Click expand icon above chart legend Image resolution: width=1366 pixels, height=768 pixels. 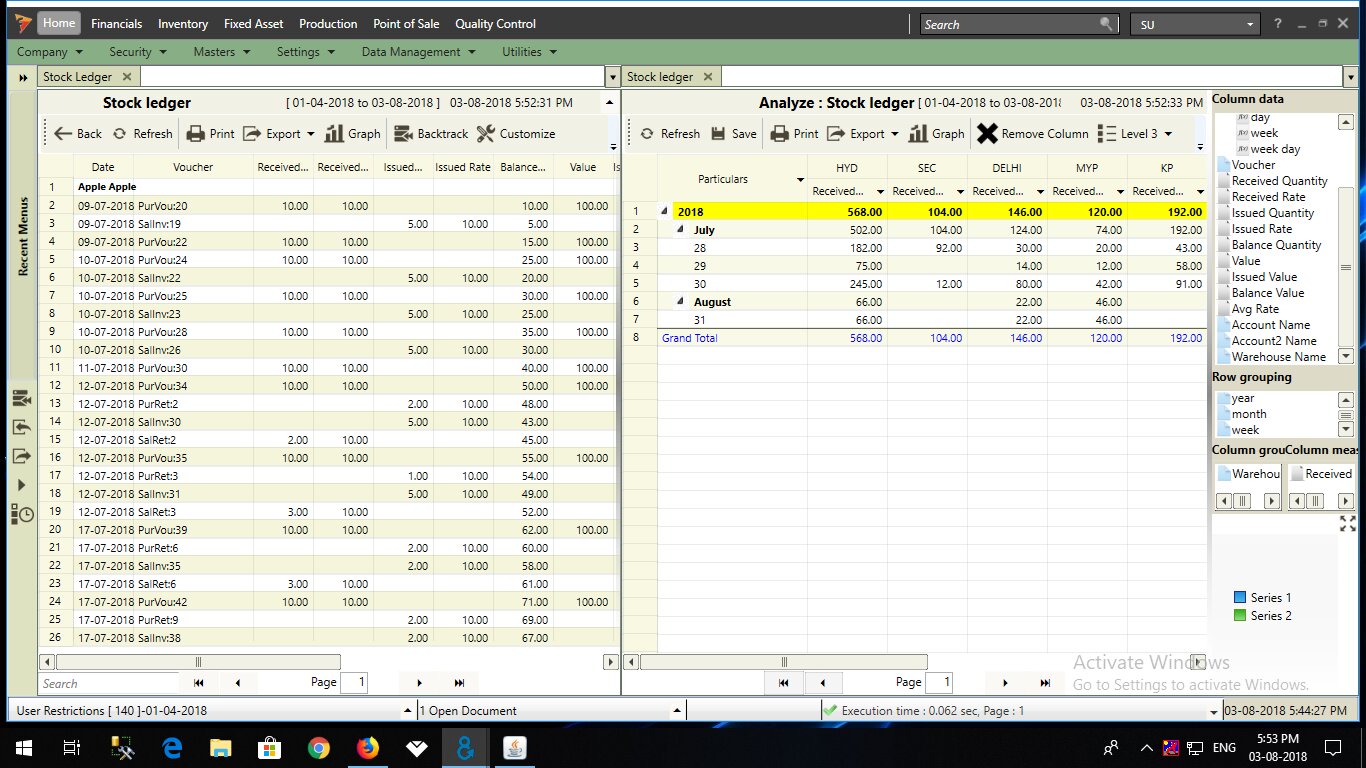(x=1346, y=524)
